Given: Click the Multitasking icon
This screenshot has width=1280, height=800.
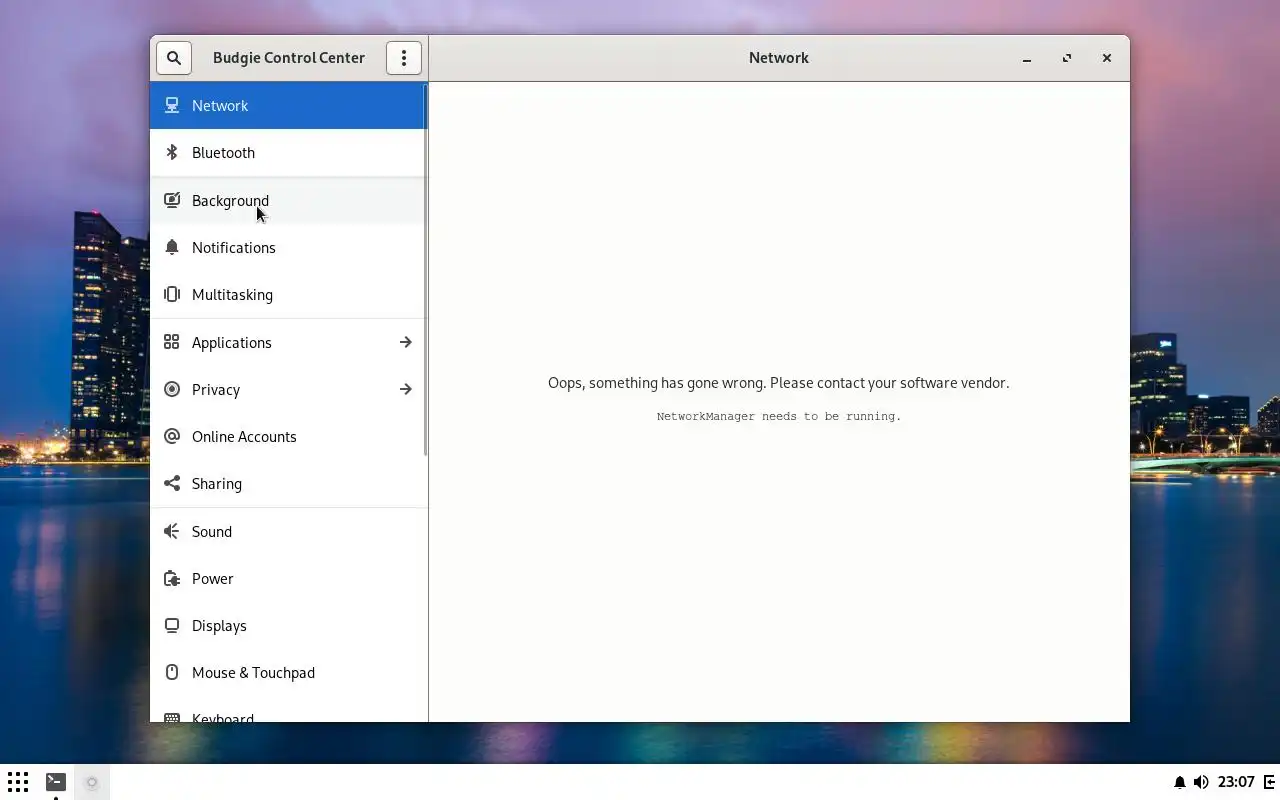Looking at the screenshot, I should tap(172, 294).
